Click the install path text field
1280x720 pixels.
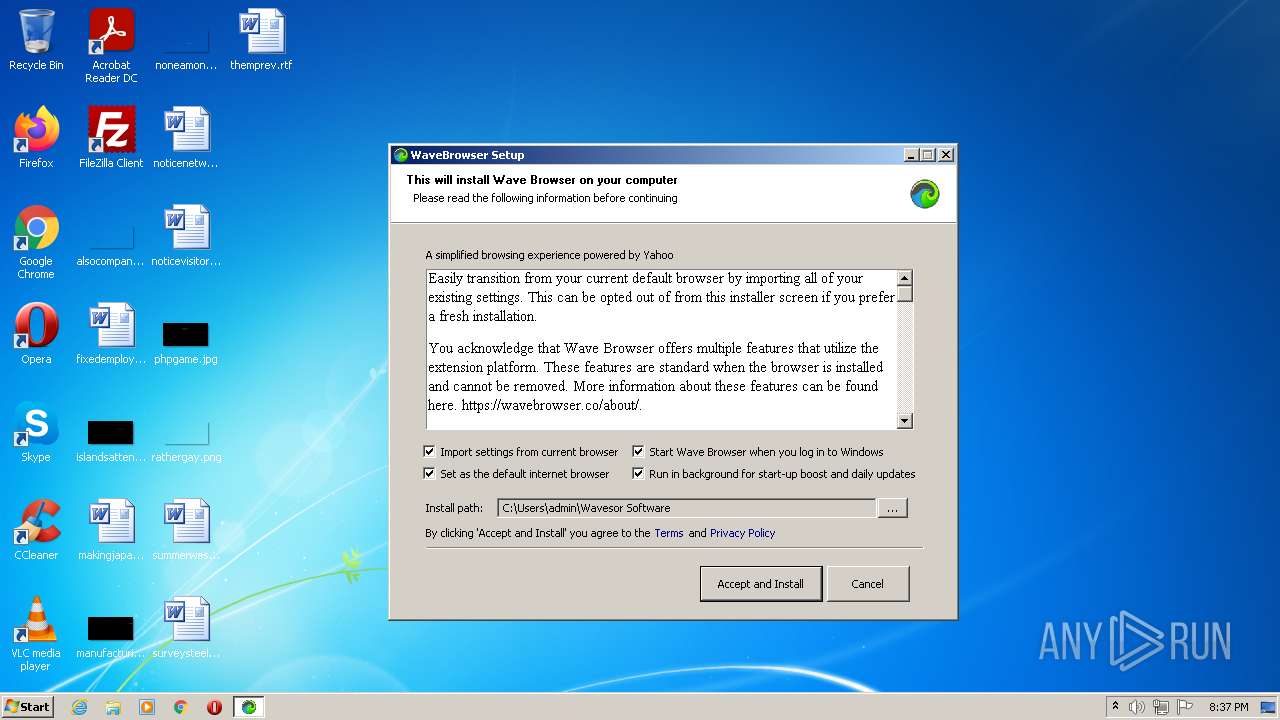(x=686, y=508)
